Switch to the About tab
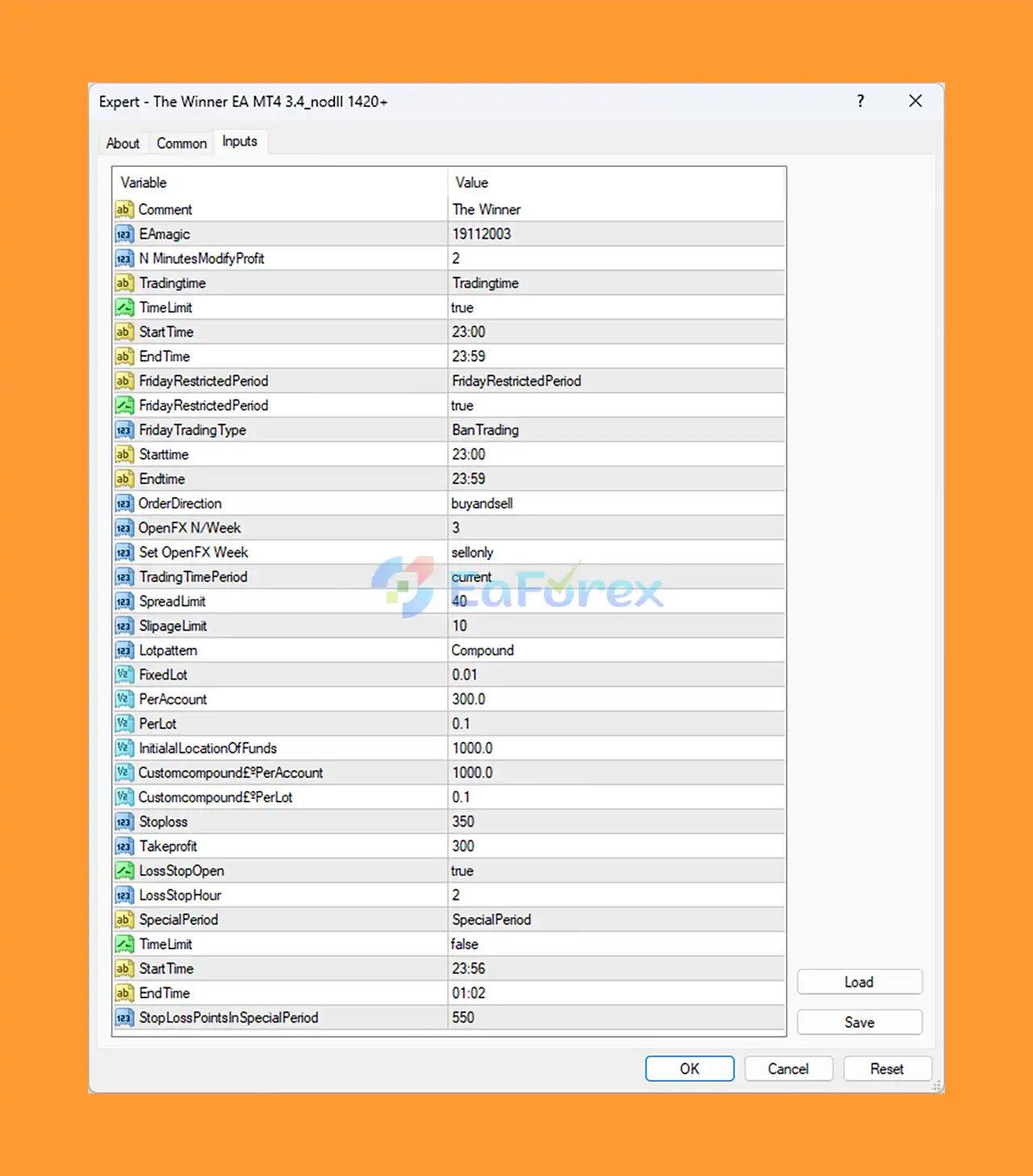This screenshot has height=1176, width=1033. [x=123, y=143]
